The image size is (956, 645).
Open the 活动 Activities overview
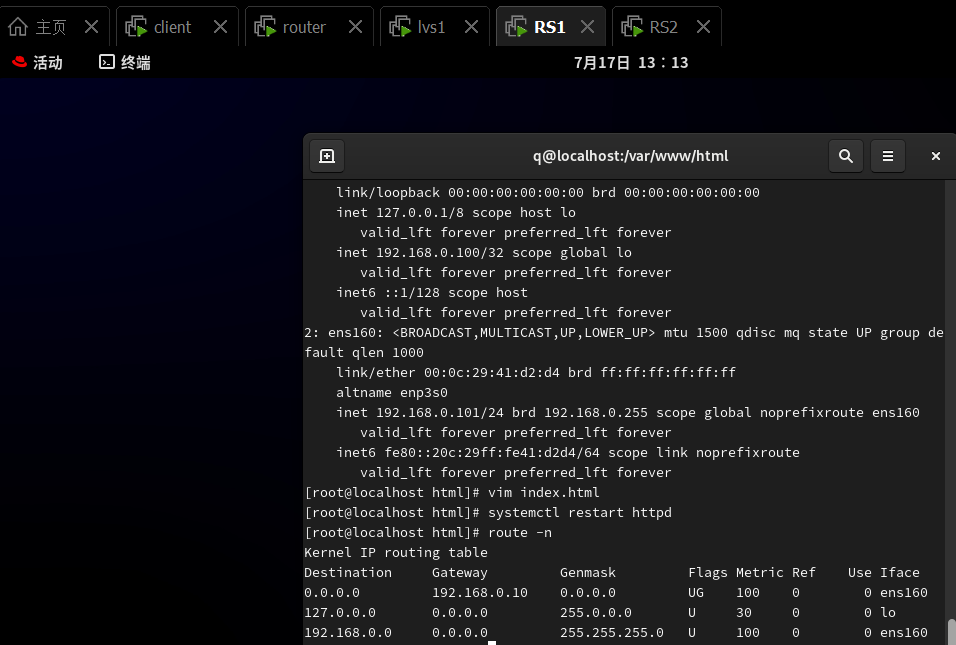37,62
